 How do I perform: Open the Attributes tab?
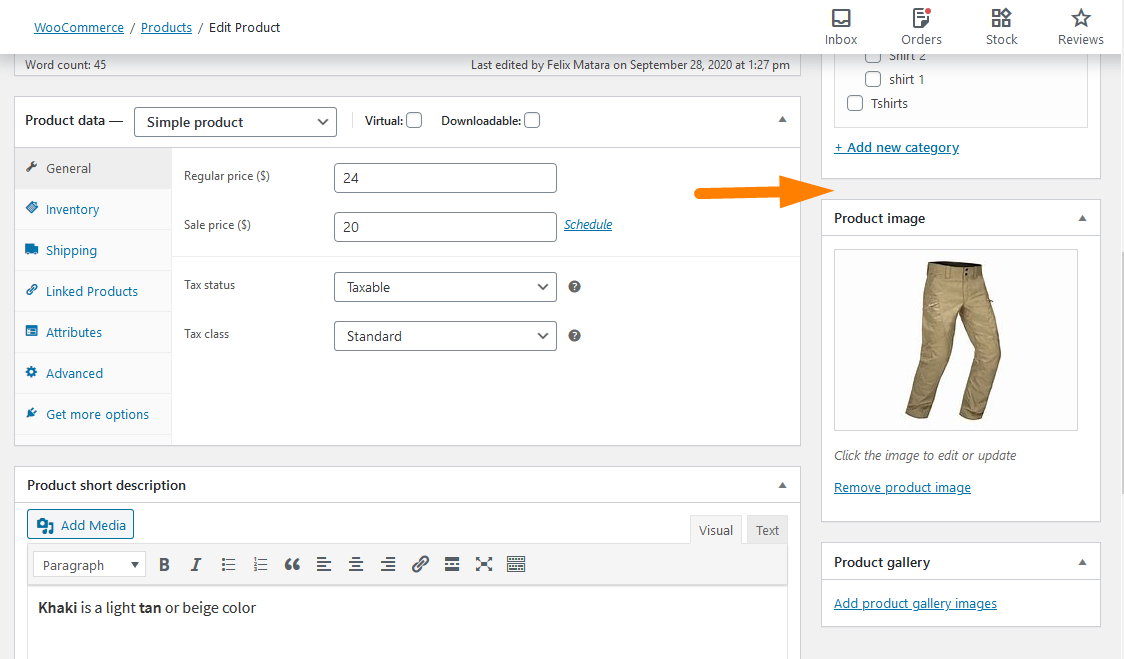point(93,332)
